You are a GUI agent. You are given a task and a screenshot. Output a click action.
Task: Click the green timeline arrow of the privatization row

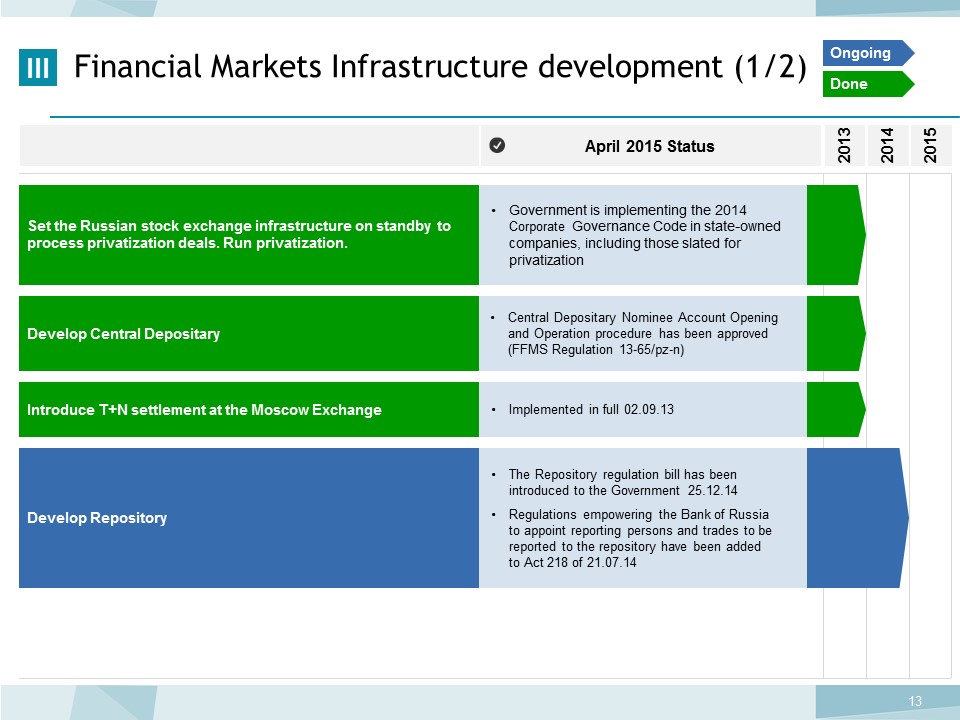pos(836,234)
